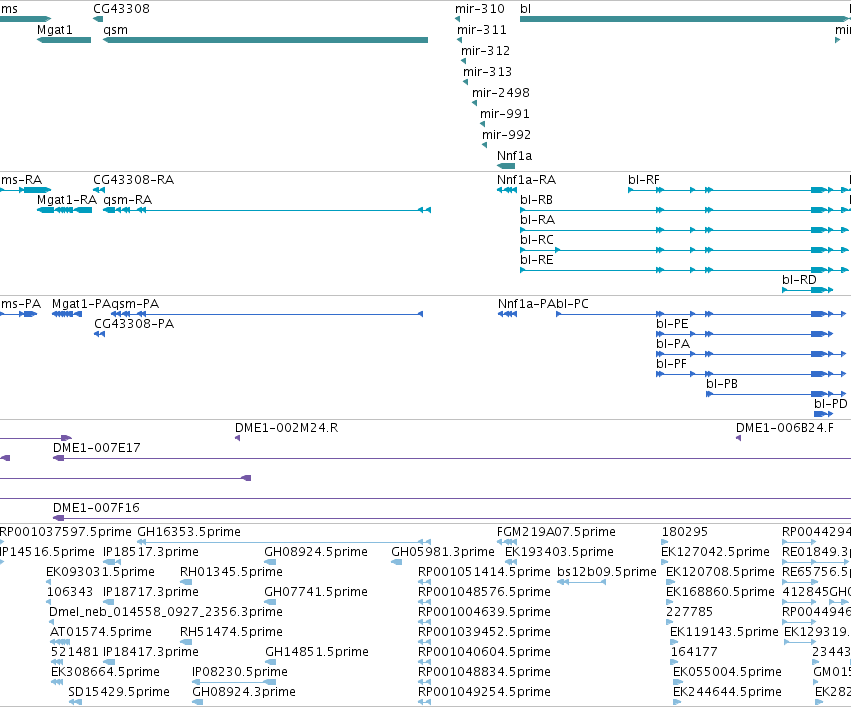Click the bl-RF transcript label

(644, 180)
